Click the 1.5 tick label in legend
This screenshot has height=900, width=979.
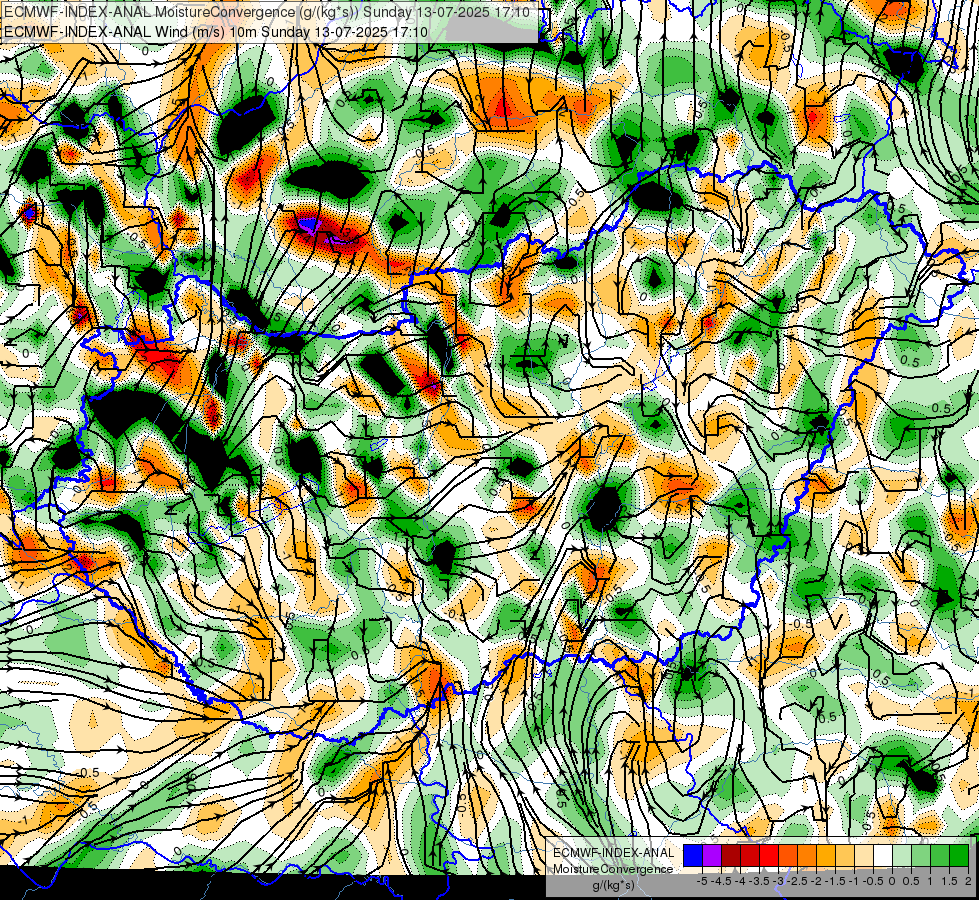coord(950,881)
